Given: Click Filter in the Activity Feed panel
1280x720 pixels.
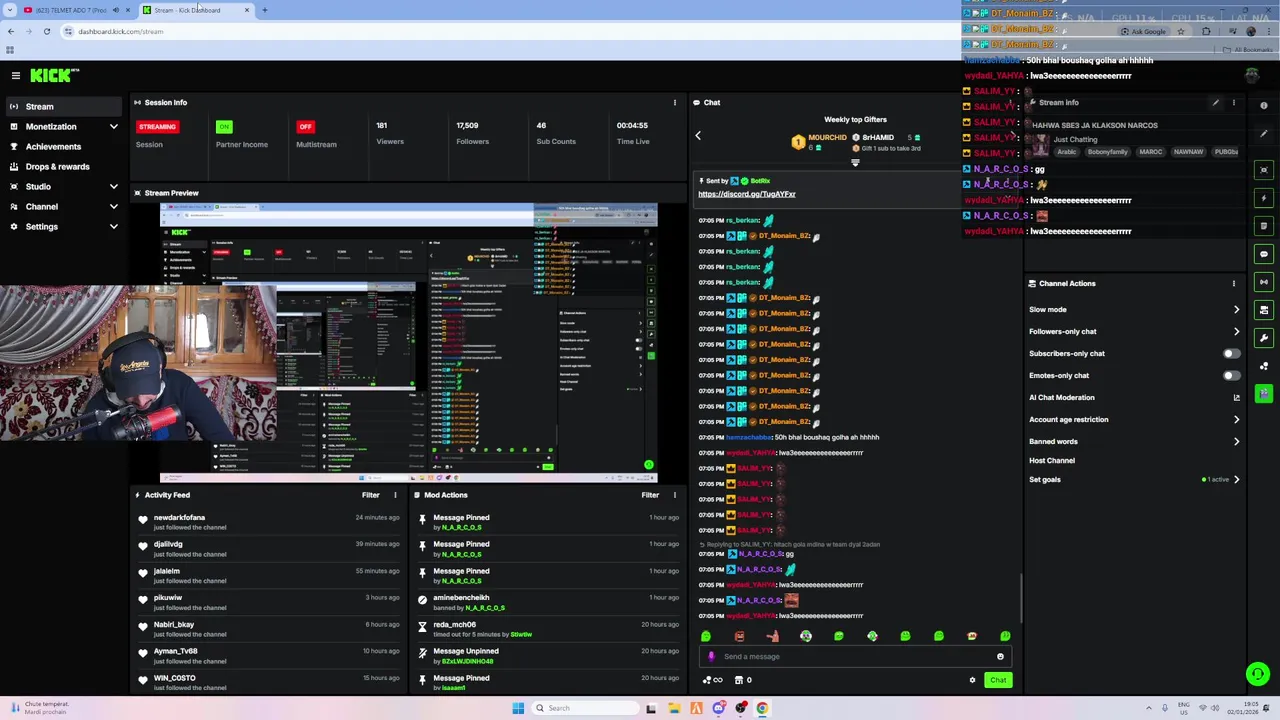Looking at the screenshot, I should tap(371, 495).
